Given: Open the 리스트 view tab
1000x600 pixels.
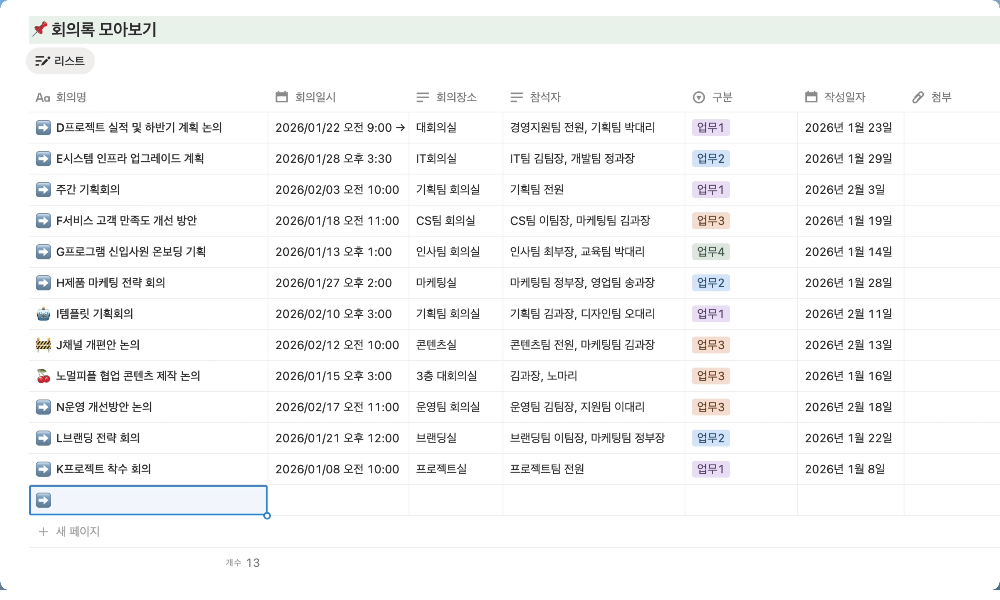Looking at the screenshot, I should point(60,61).
